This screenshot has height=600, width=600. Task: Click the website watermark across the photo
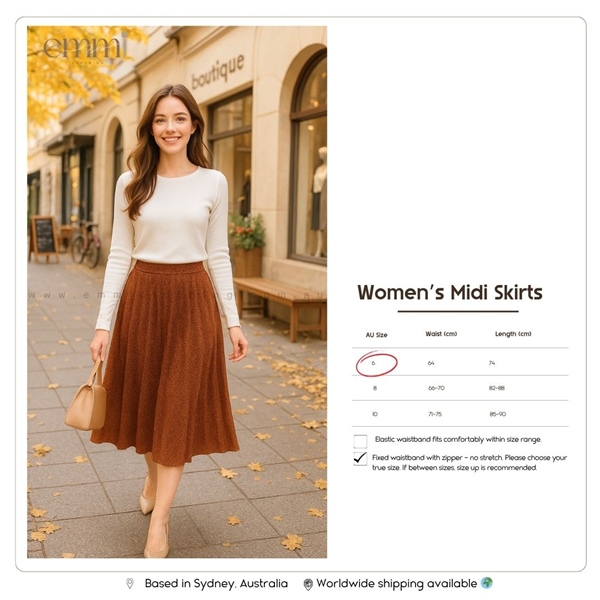click(x=176, y=295)
